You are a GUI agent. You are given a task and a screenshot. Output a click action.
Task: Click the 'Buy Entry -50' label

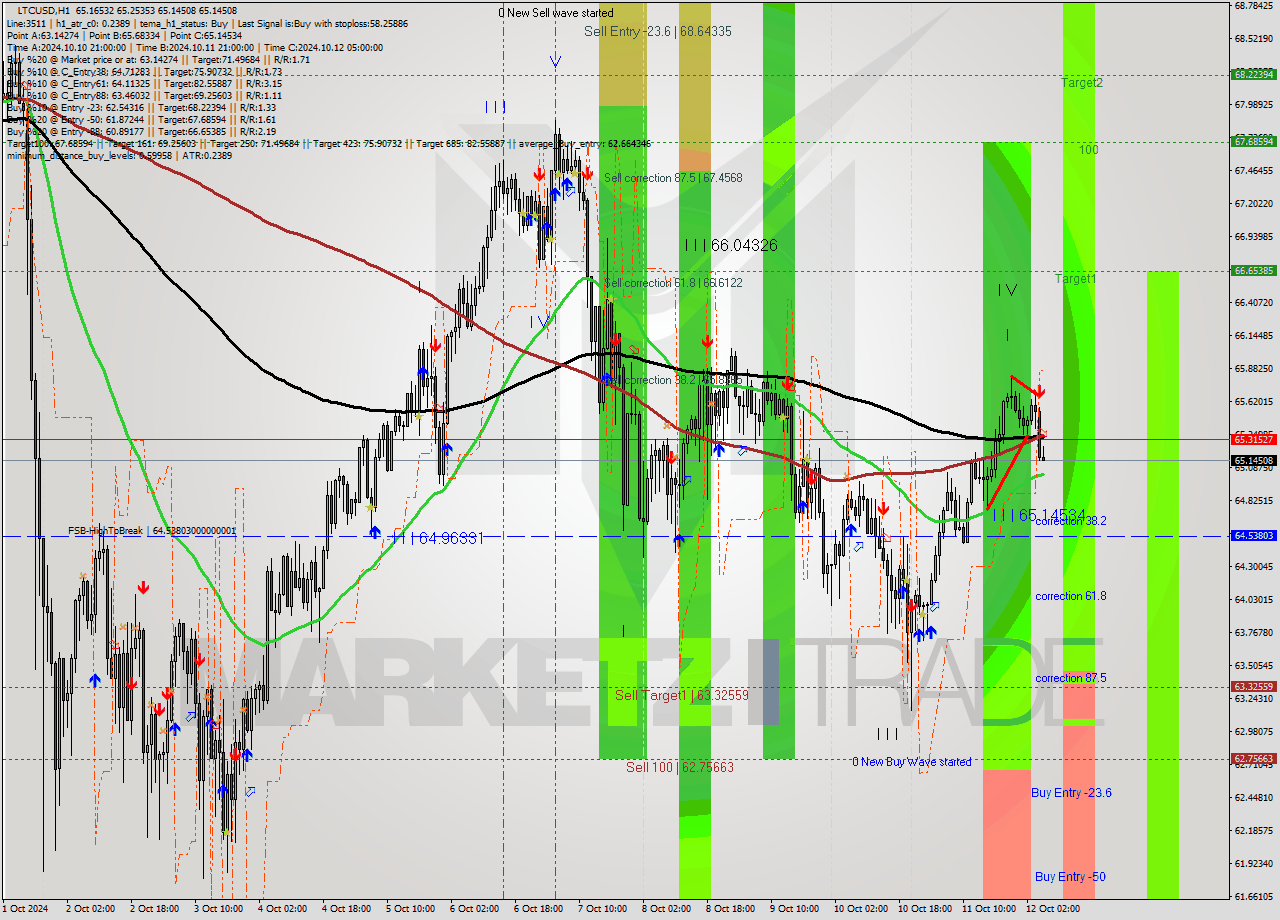pos(1070,877)
